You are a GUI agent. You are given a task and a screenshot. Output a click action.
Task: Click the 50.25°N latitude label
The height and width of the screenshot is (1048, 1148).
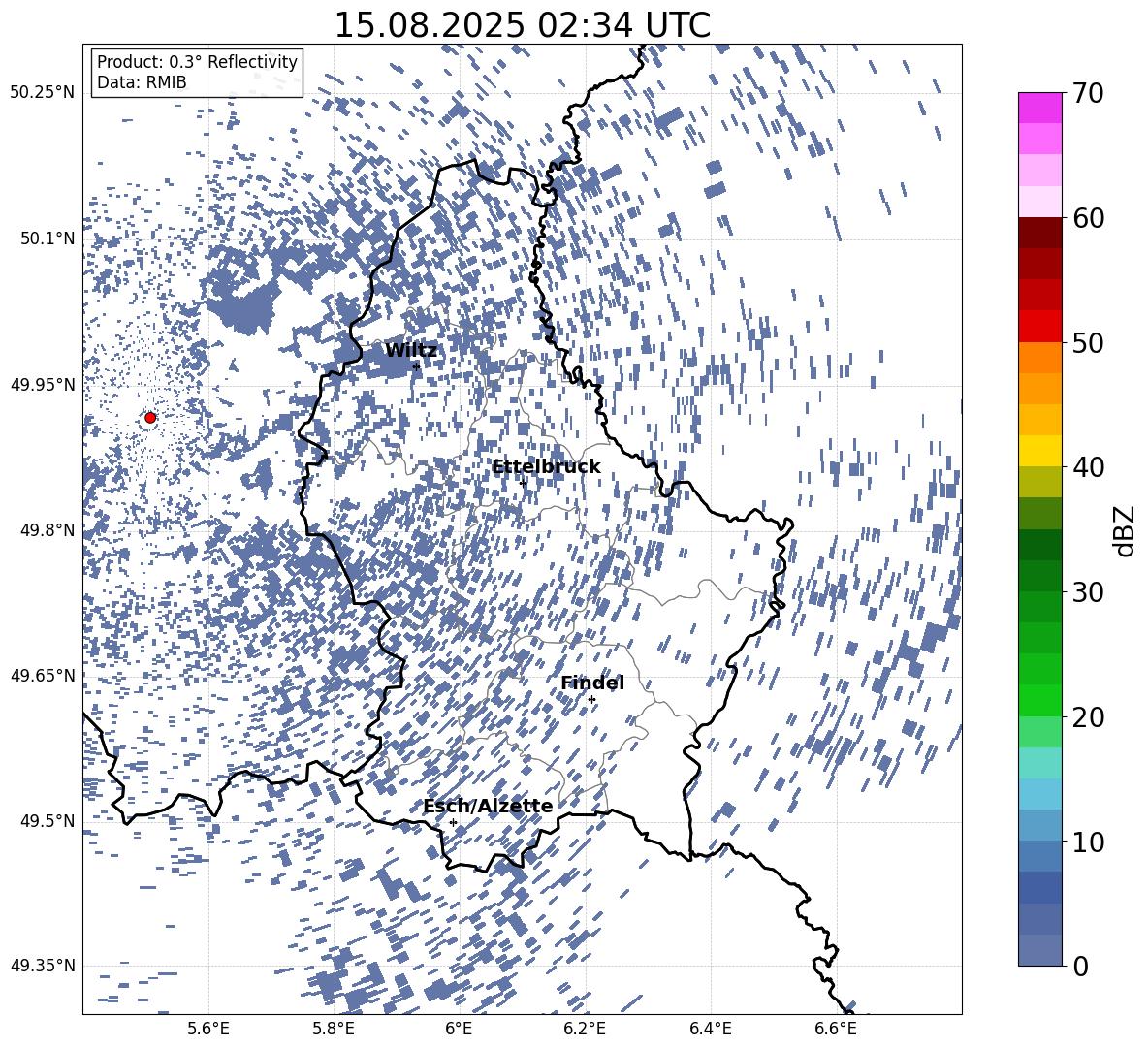click(43, 92)
